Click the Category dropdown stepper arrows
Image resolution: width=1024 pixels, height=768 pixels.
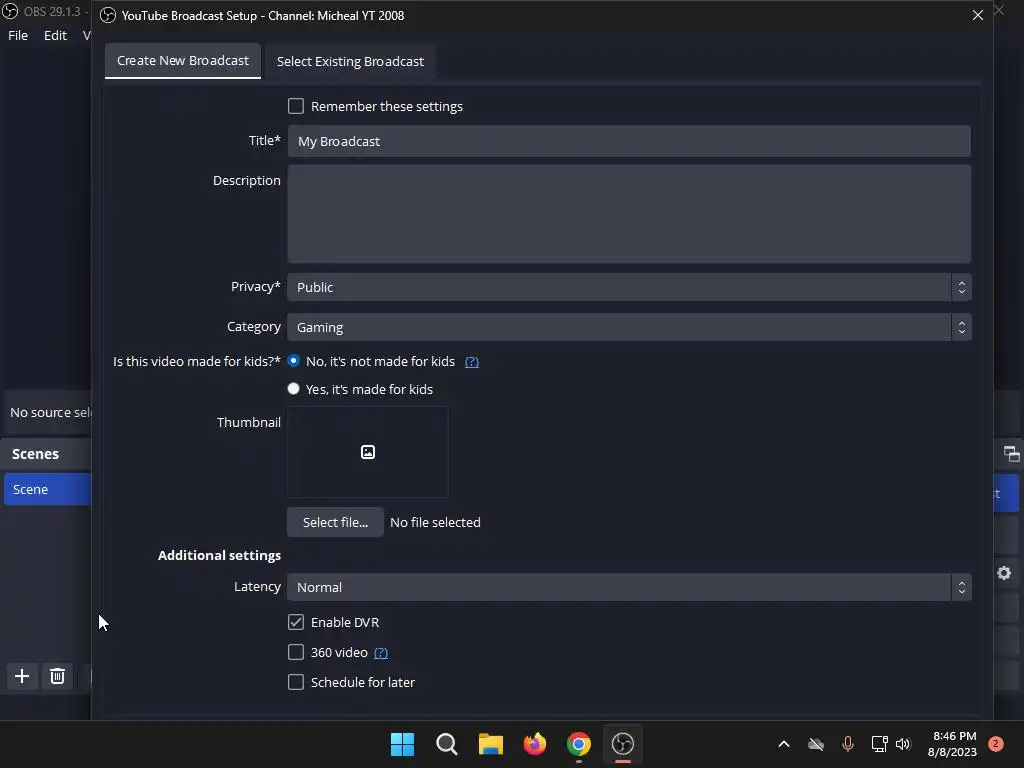click(x=961, y=327)
